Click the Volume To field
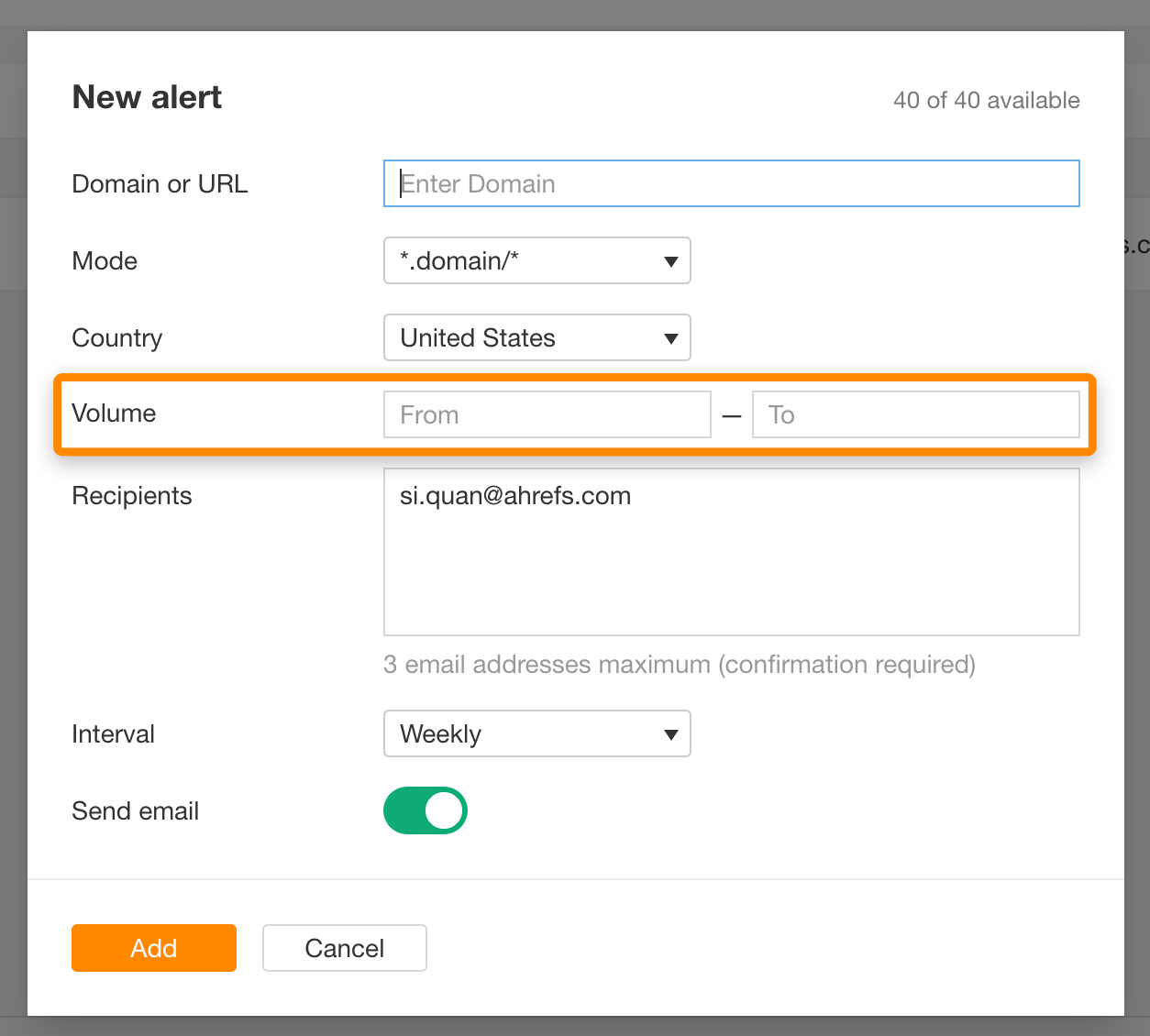Image resolution: width=1150 pixels, height=1036 pixels. 915,414
